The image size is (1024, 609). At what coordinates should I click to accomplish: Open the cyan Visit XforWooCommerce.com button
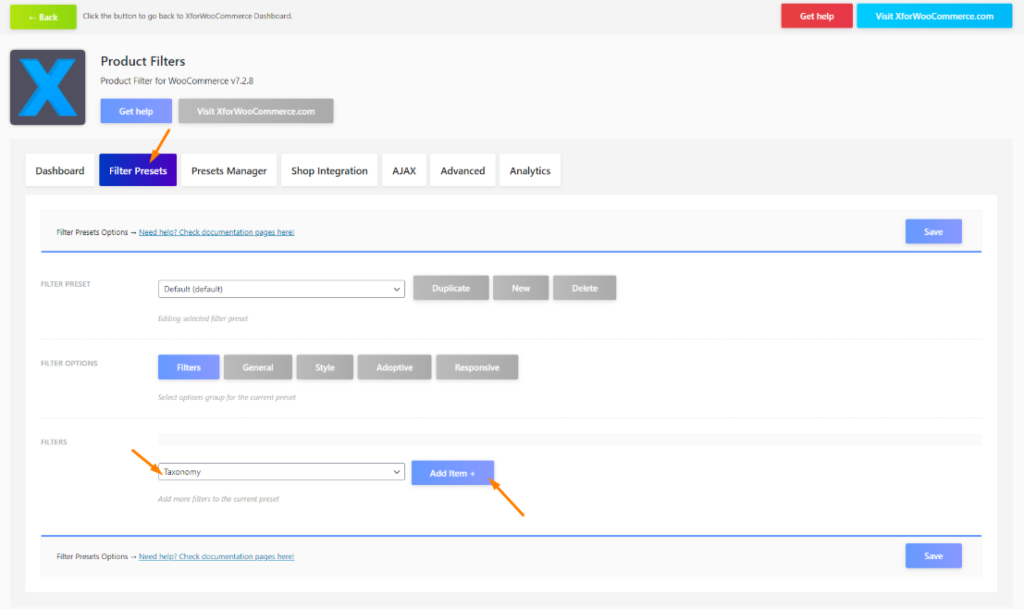pos(934,16)
